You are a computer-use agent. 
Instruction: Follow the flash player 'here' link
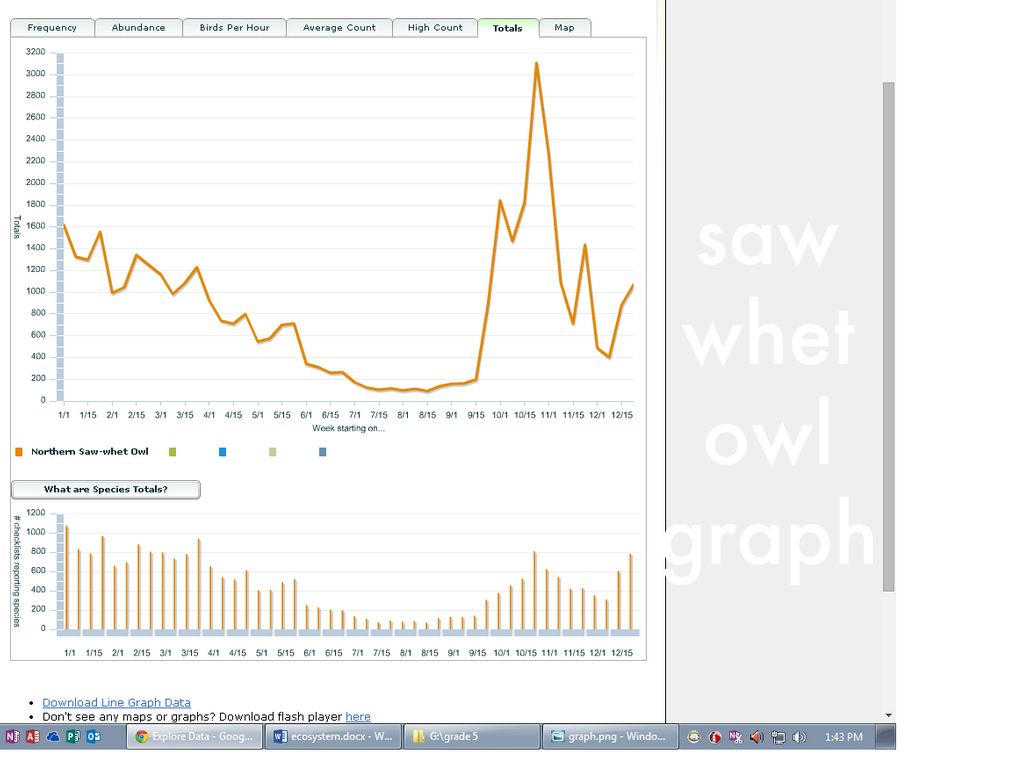pyautogui.click(x=357, y=716)
